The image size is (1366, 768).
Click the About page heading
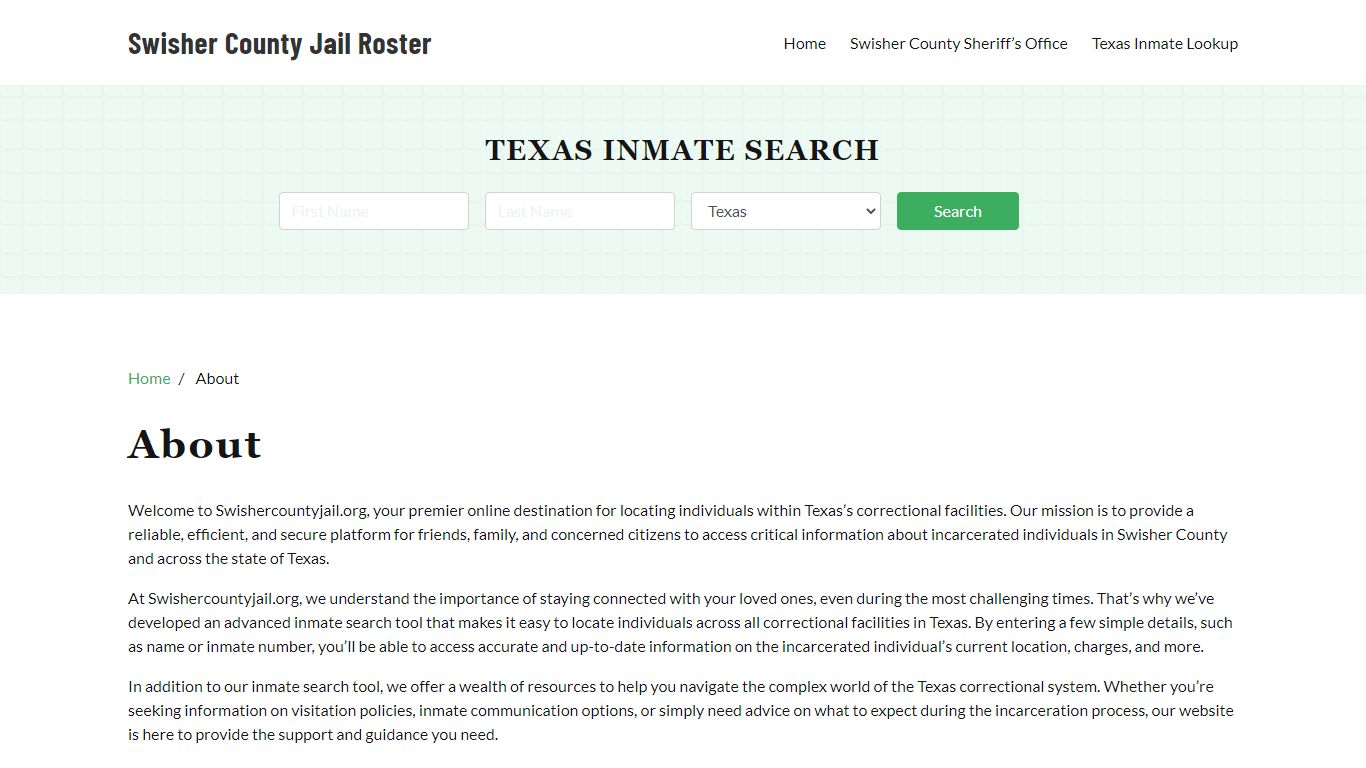click(x=195, y=444)
